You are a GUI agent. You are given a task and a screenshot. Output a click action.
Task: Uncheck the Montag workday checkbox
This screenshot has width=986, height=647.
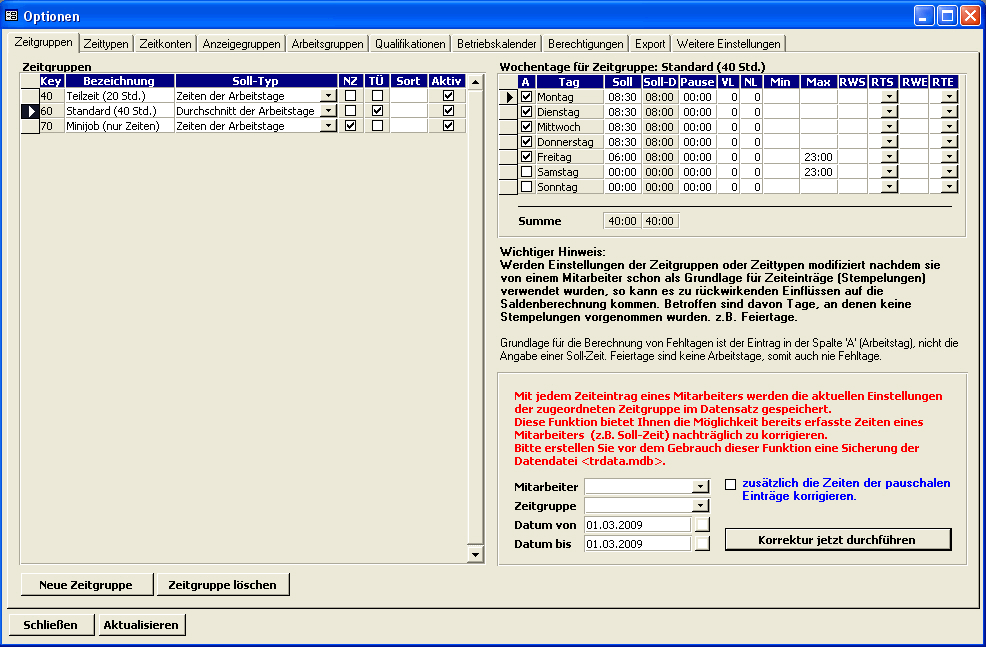tap(527, 97)
